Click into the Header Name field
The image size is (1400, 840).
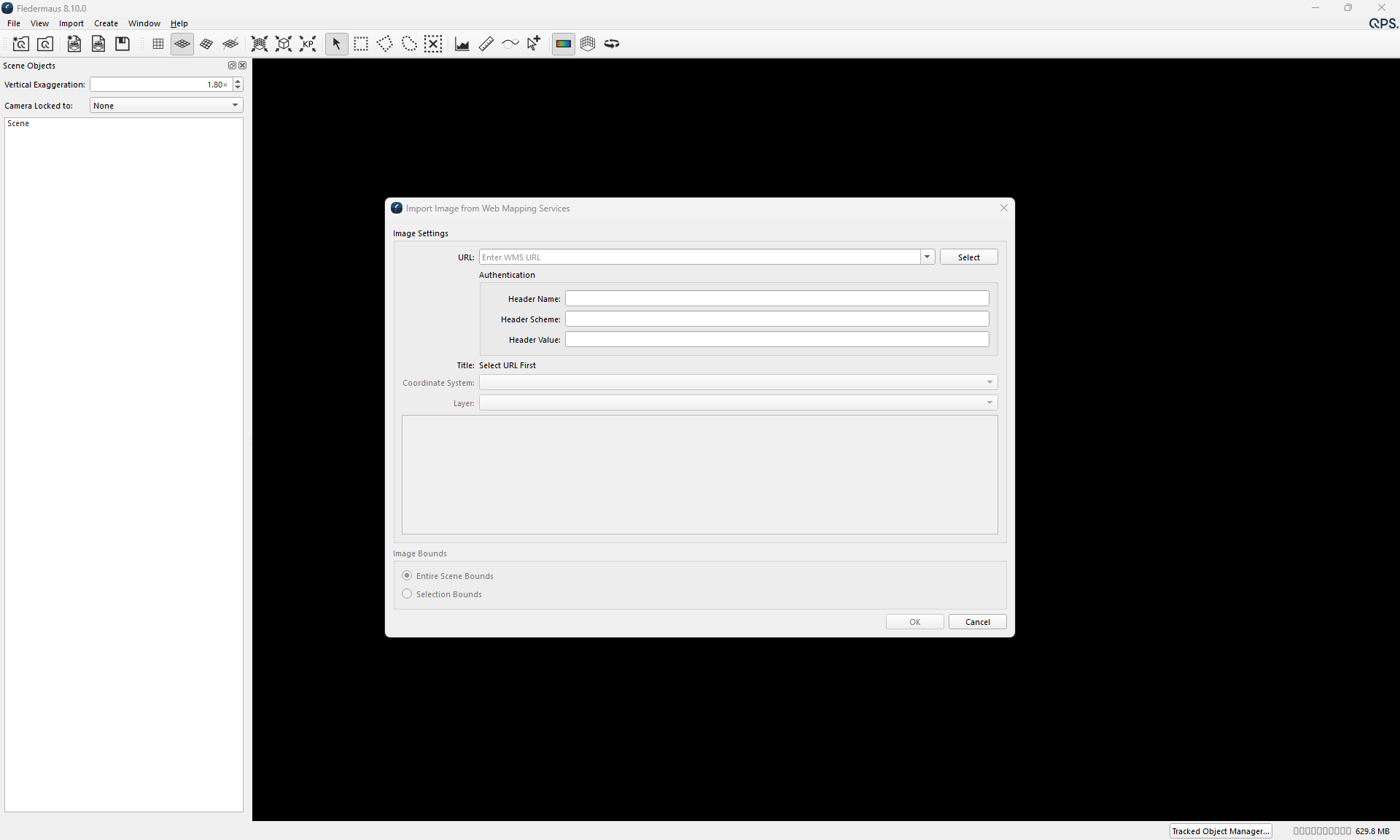click(777, 299)
